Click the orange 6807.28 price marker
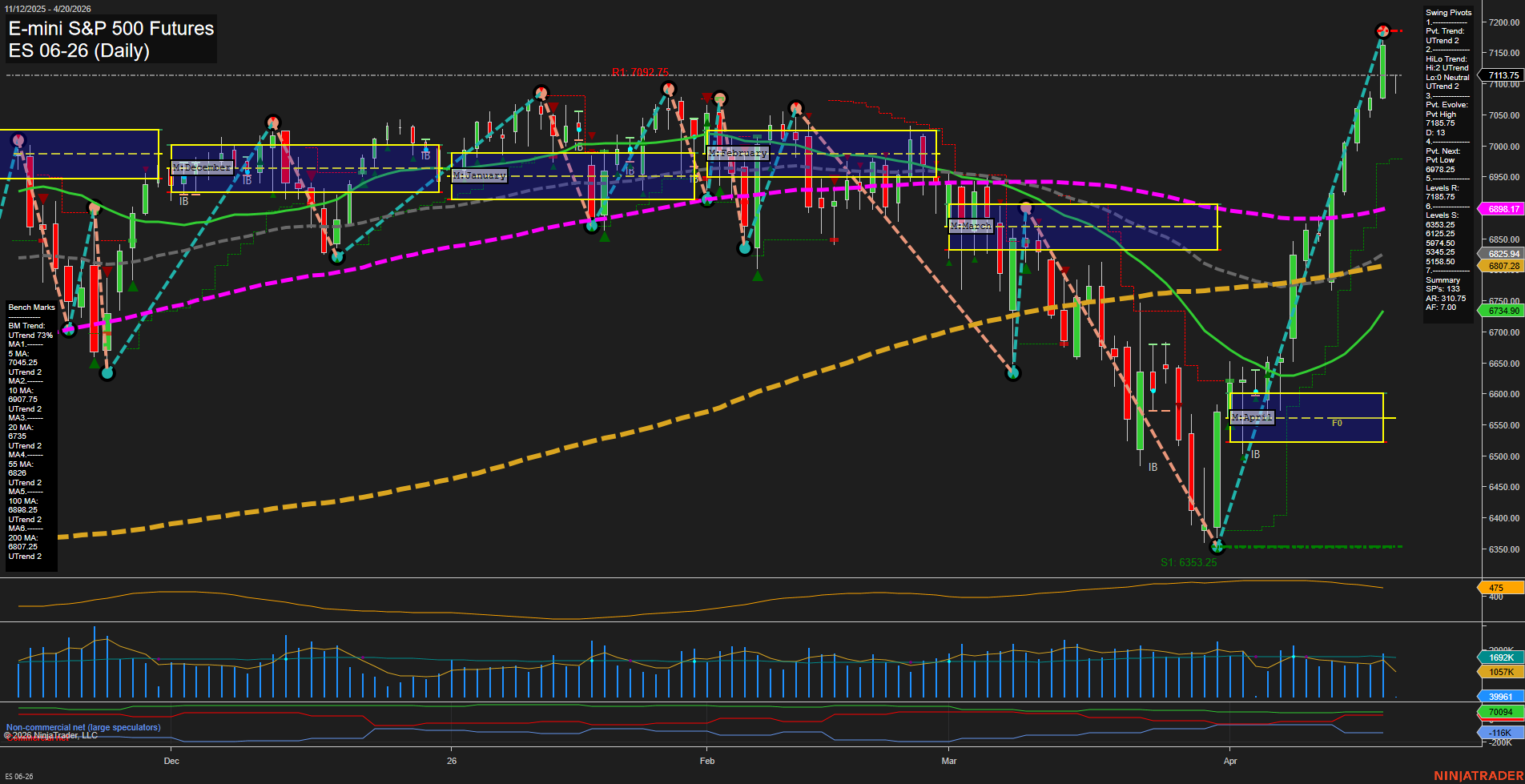 (x=1500, y=266)
